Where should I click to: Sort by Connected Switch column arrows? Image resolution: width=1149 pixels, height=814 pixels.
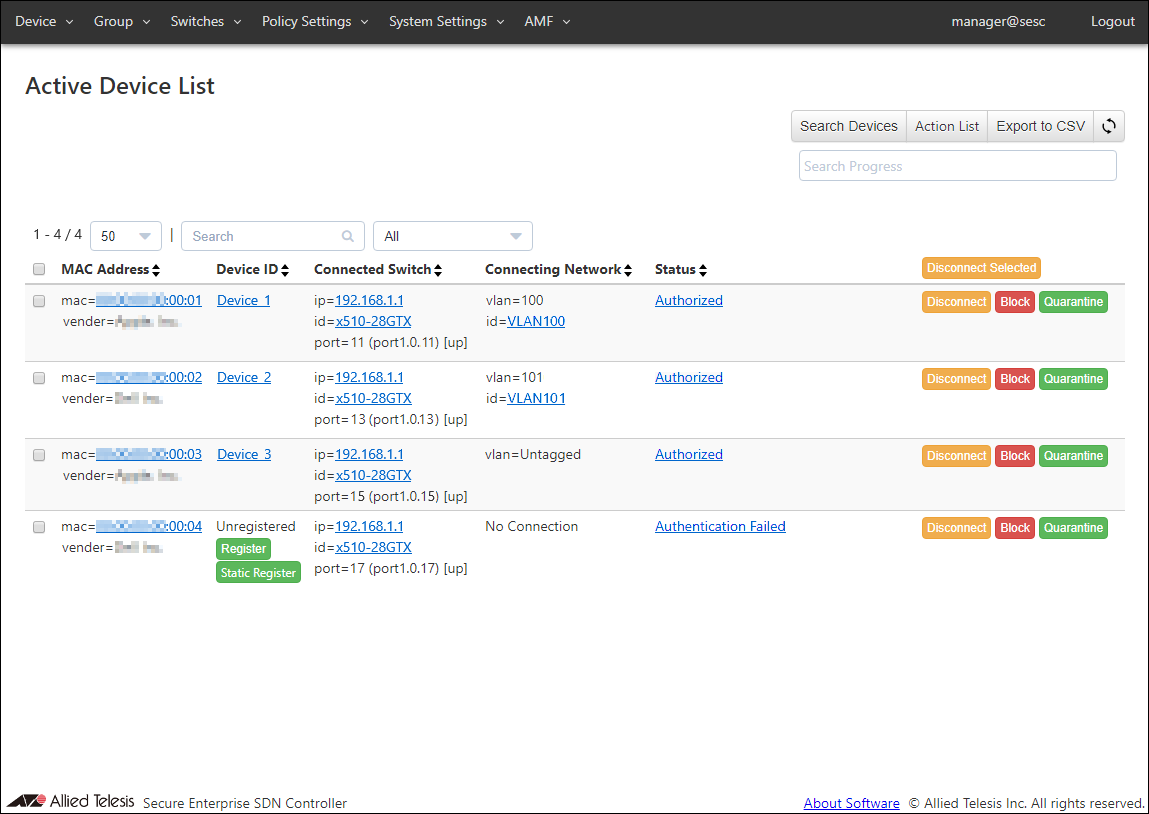(x=438, y=270)
